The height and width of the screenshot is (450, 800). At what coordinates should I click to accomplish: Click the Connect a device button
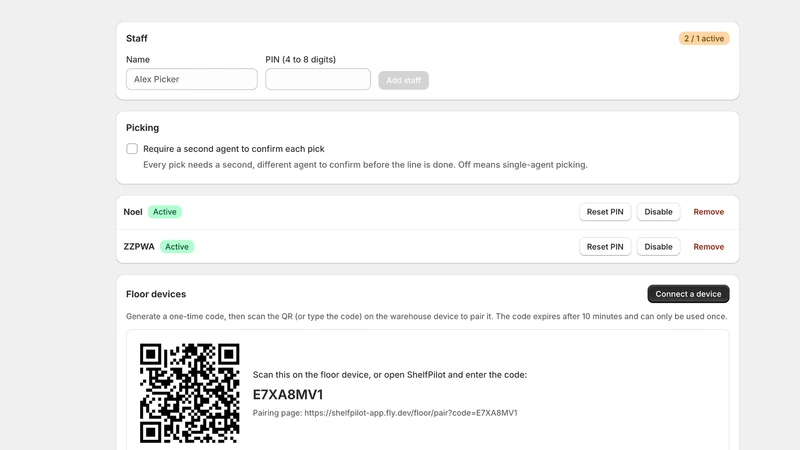(x=688, y=294)
